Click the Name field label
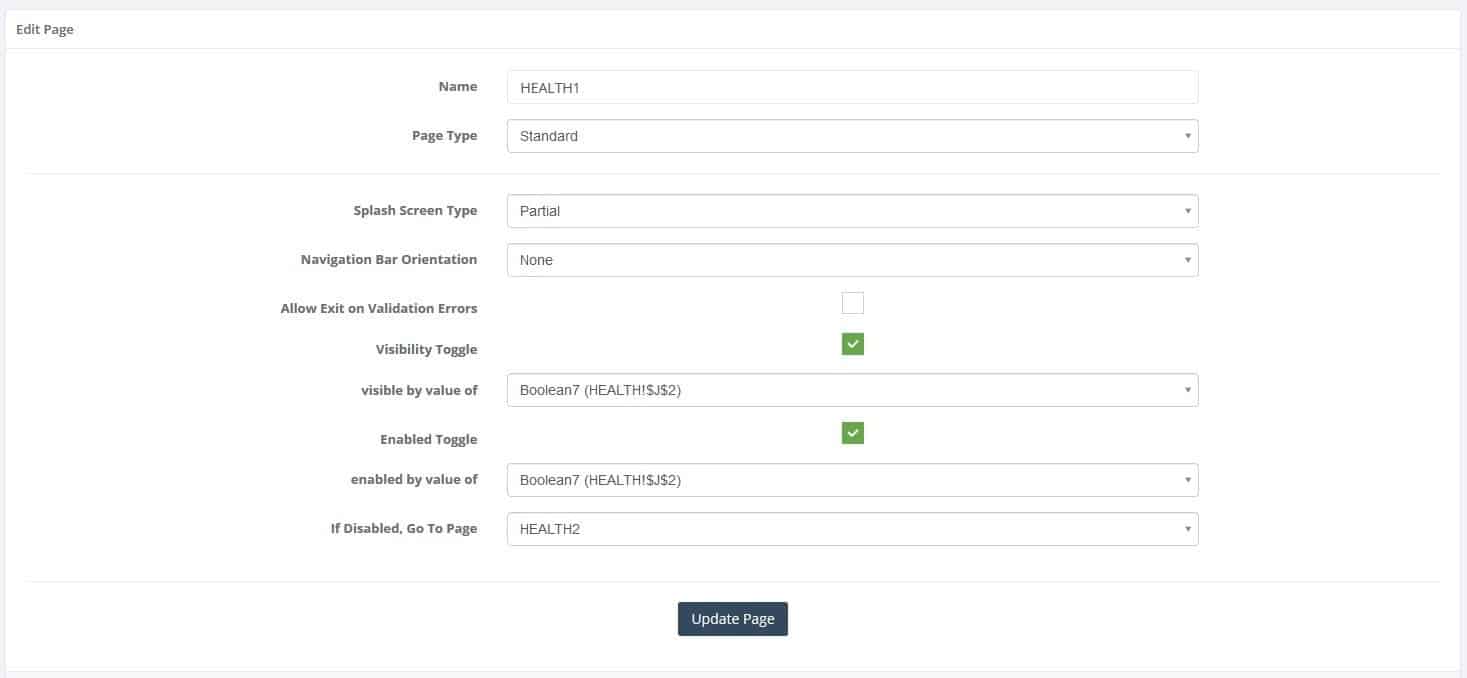The height and width of the screenshot is (678, 1467). 458,87
